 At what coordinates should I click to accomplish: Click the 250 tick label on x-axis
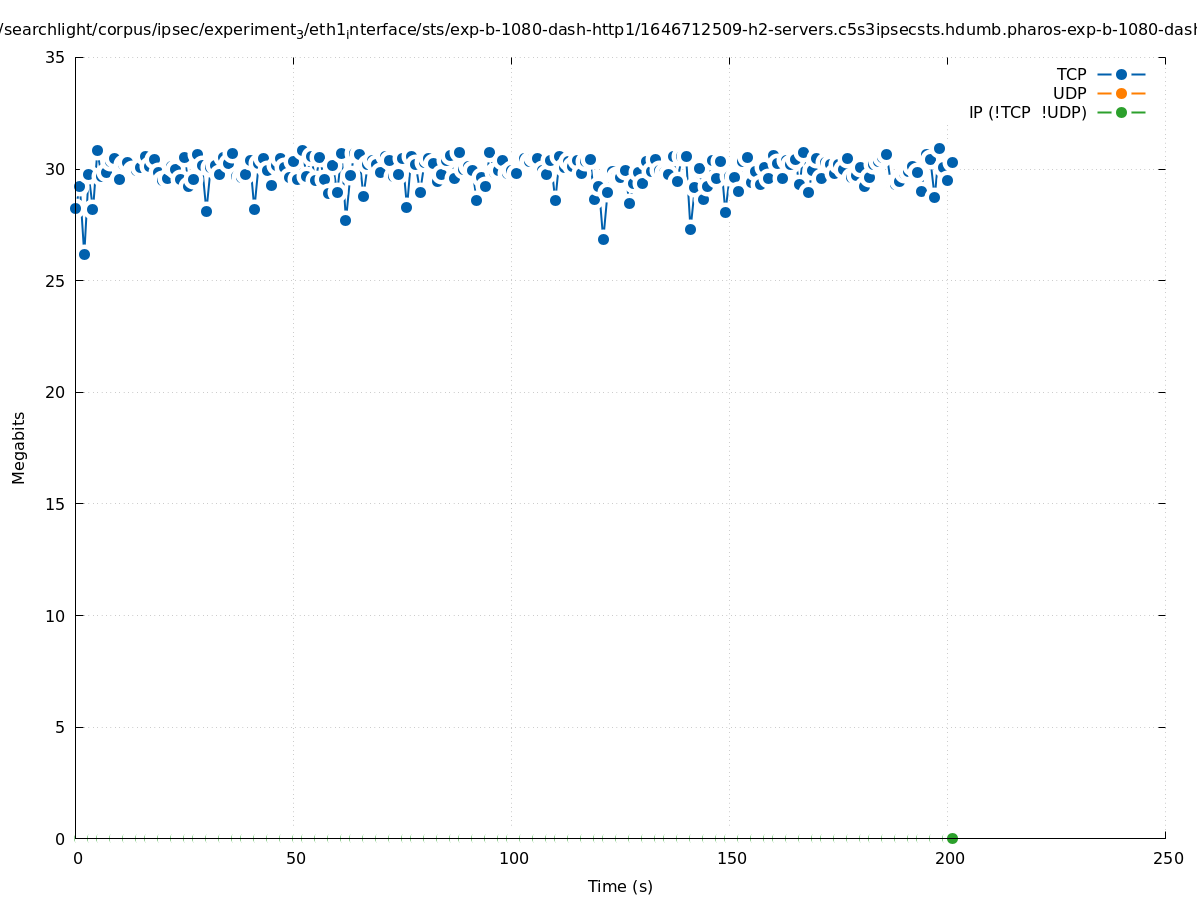point(1167,858)
